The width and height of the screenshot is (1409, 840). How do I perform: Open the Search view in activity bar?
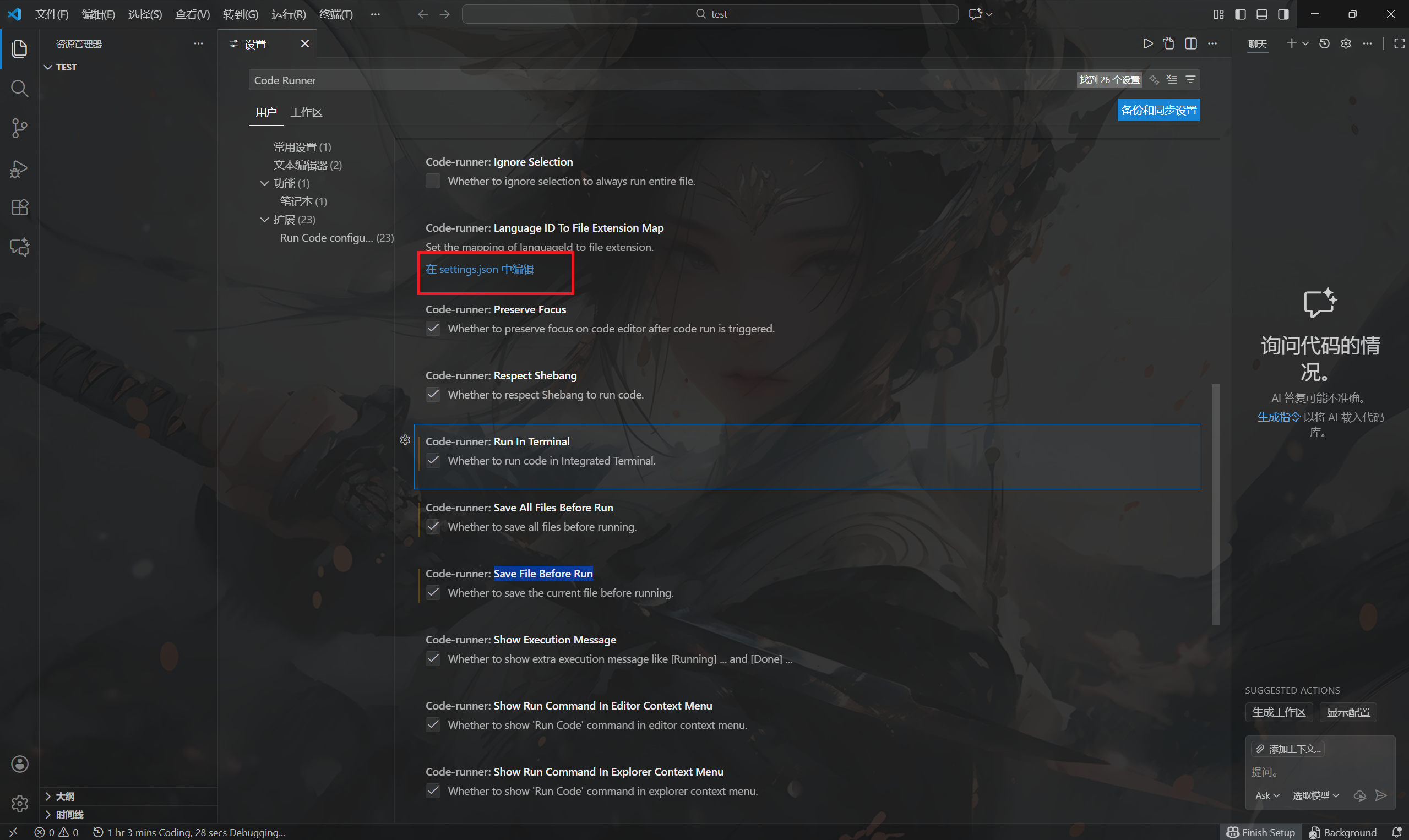coord(19,88)
